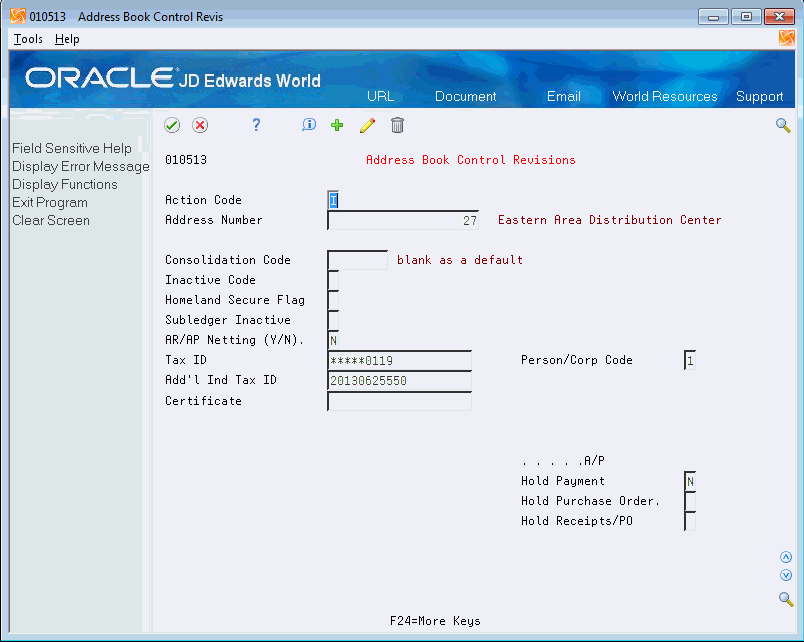Click the Certificate field

pyautogui.click(x=399, y=401)
